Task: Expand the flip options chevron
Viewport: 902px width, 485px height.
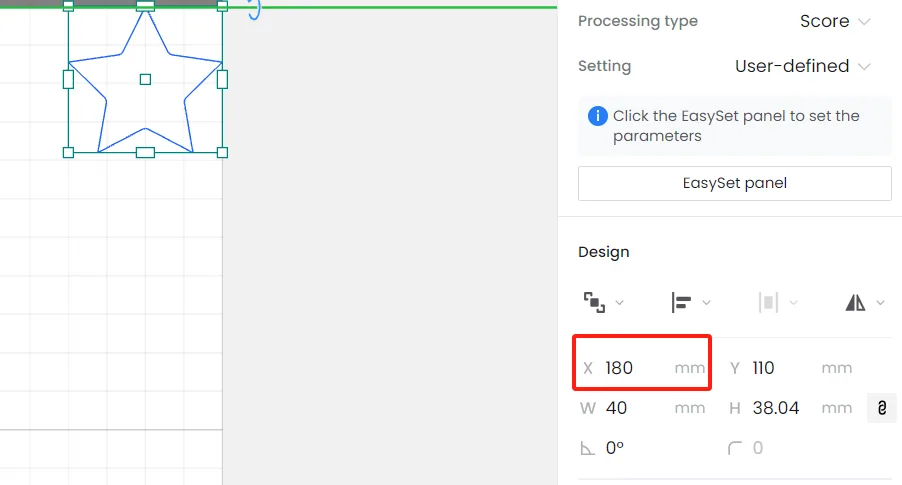Action: 880,303
